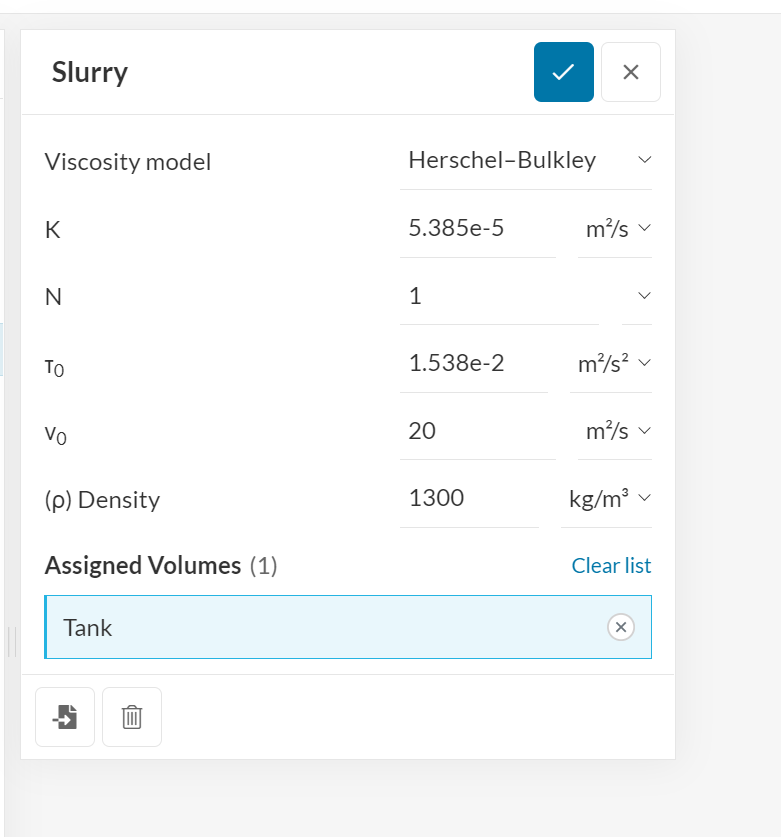Remove Tank from assigned volumes

pyautogui.click(x=620, y=627)
